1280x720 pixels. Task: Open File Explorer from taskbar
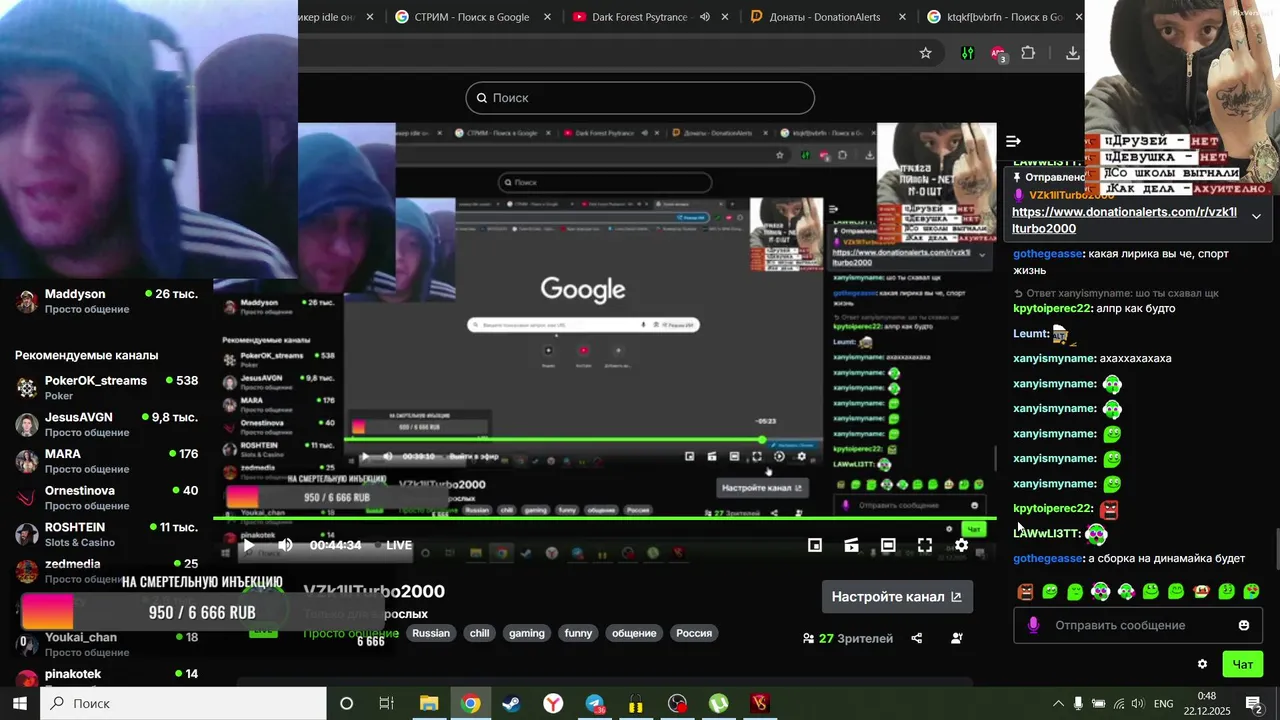429,703
